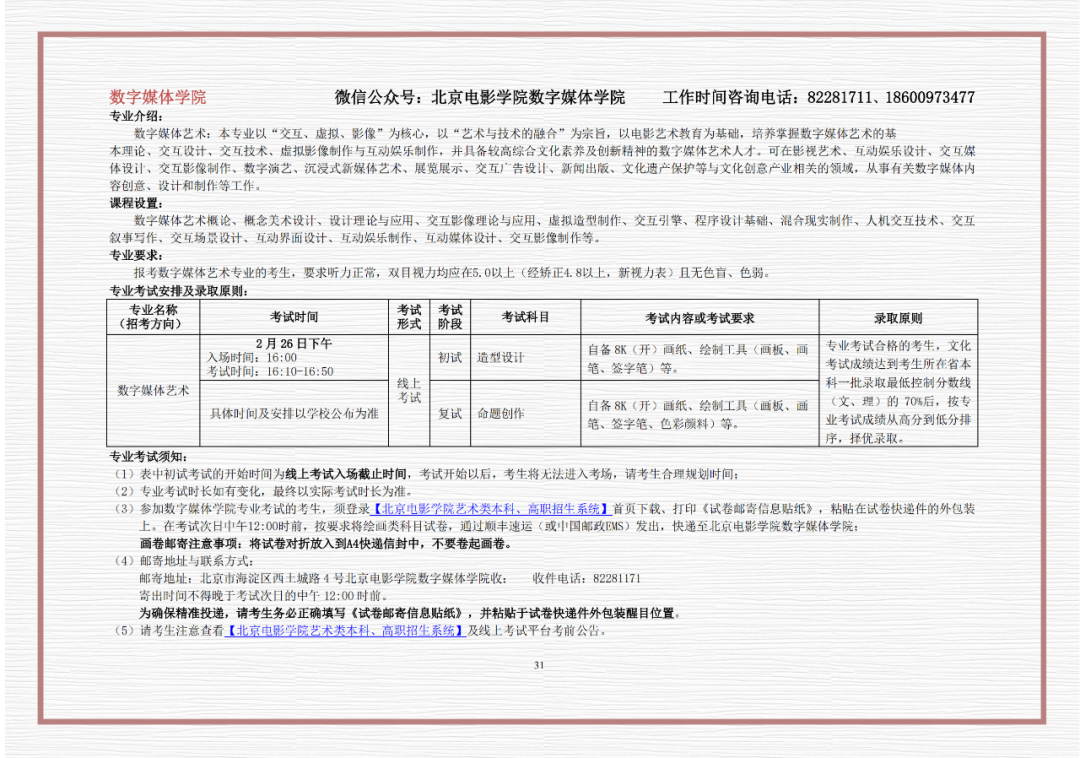Click the 专业要求 section heading
The height and width of the screenshot is (758, 1080).
click(136, 255)
